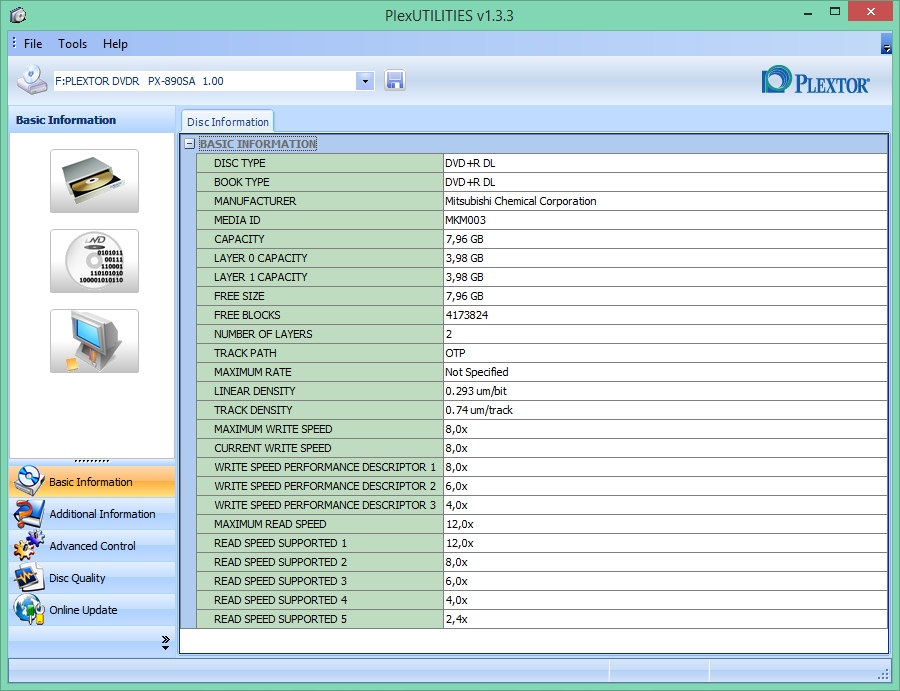Select Additional Information in sidebar
Image resolution: width=900 pixels, height=691 pixels.
click(102, 514)
